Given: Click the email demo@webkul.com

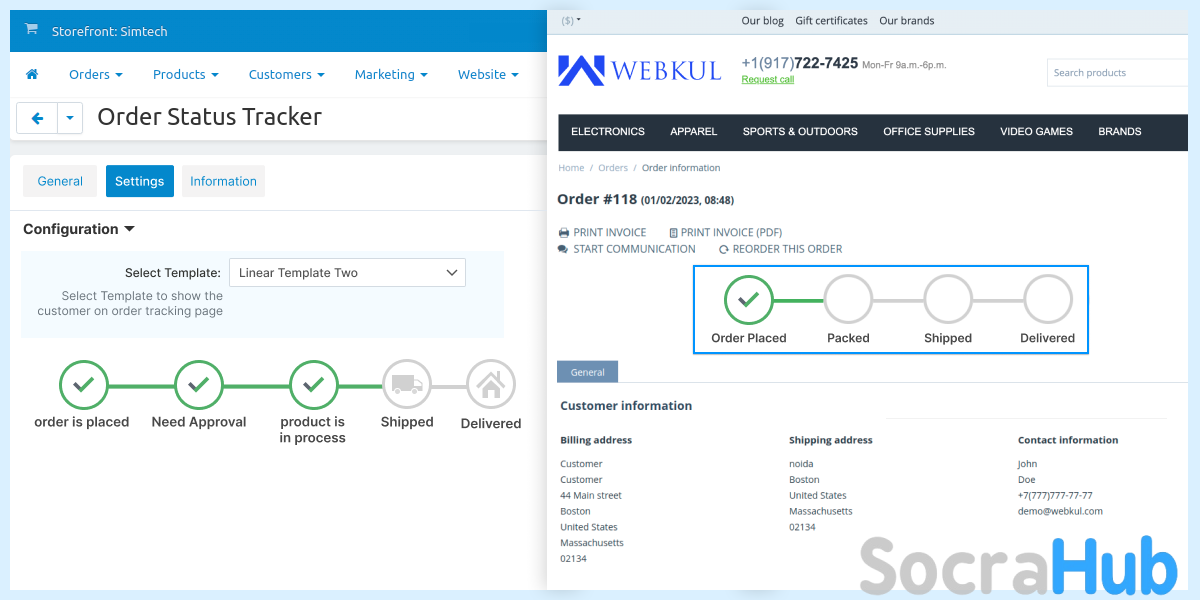Looking at the screenshot, I should [1060, 511].
